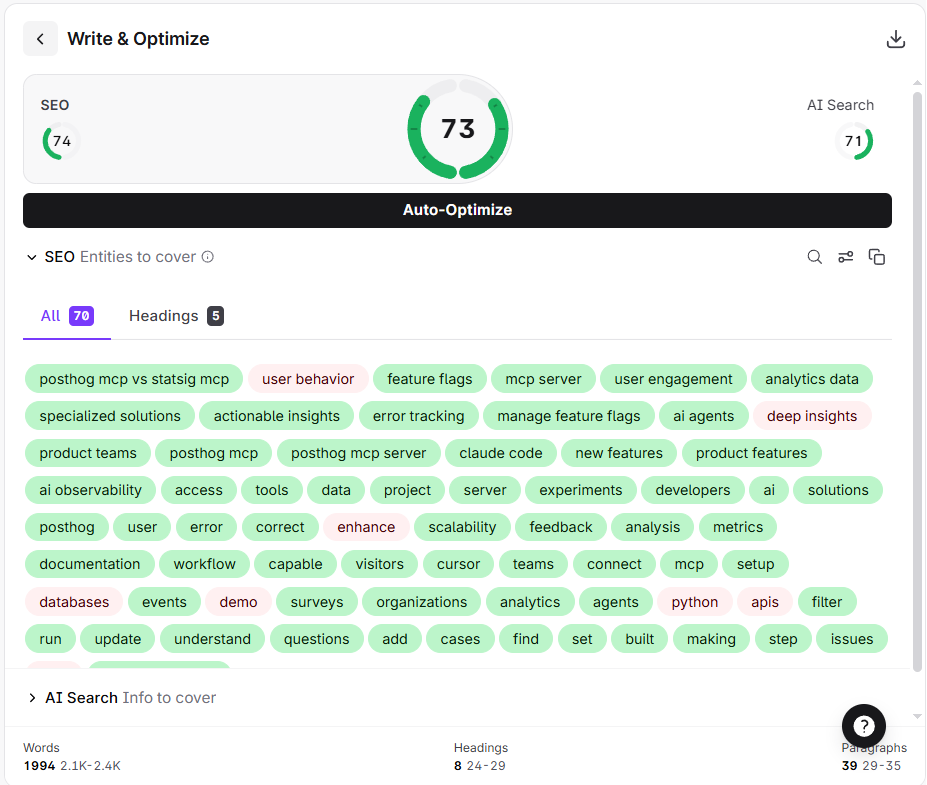Open the help question mark bubble
Image resolution: width=927 pixels, height=785 pixels.
(x=864, y=725)
